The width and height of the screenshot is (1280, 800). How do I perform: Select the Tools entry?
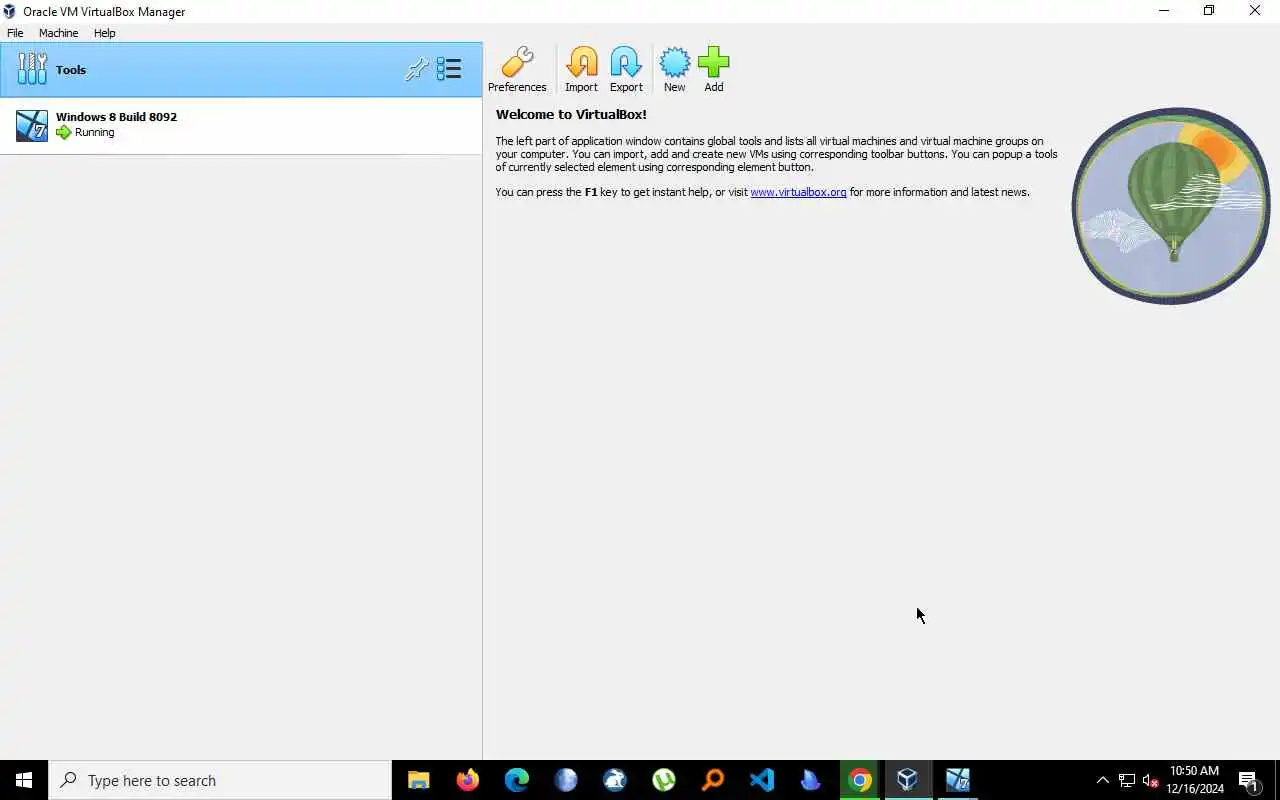click(x=241, y=70)
